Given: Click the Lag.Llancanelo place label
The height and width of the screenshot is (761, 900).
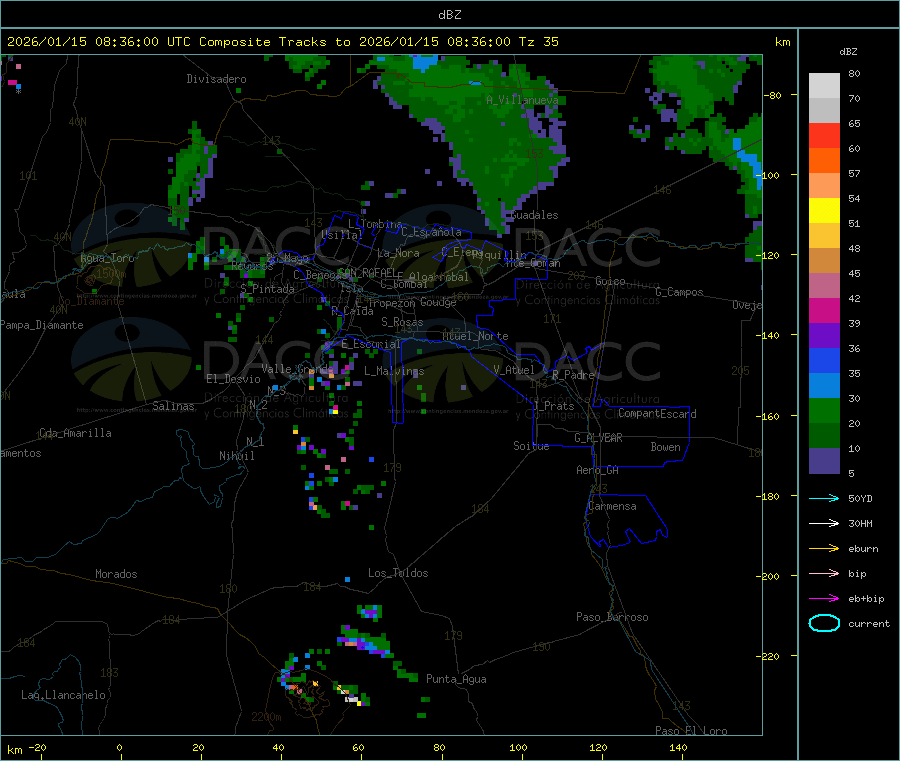Looking at the screenshot, I should (x=63, y=695).
